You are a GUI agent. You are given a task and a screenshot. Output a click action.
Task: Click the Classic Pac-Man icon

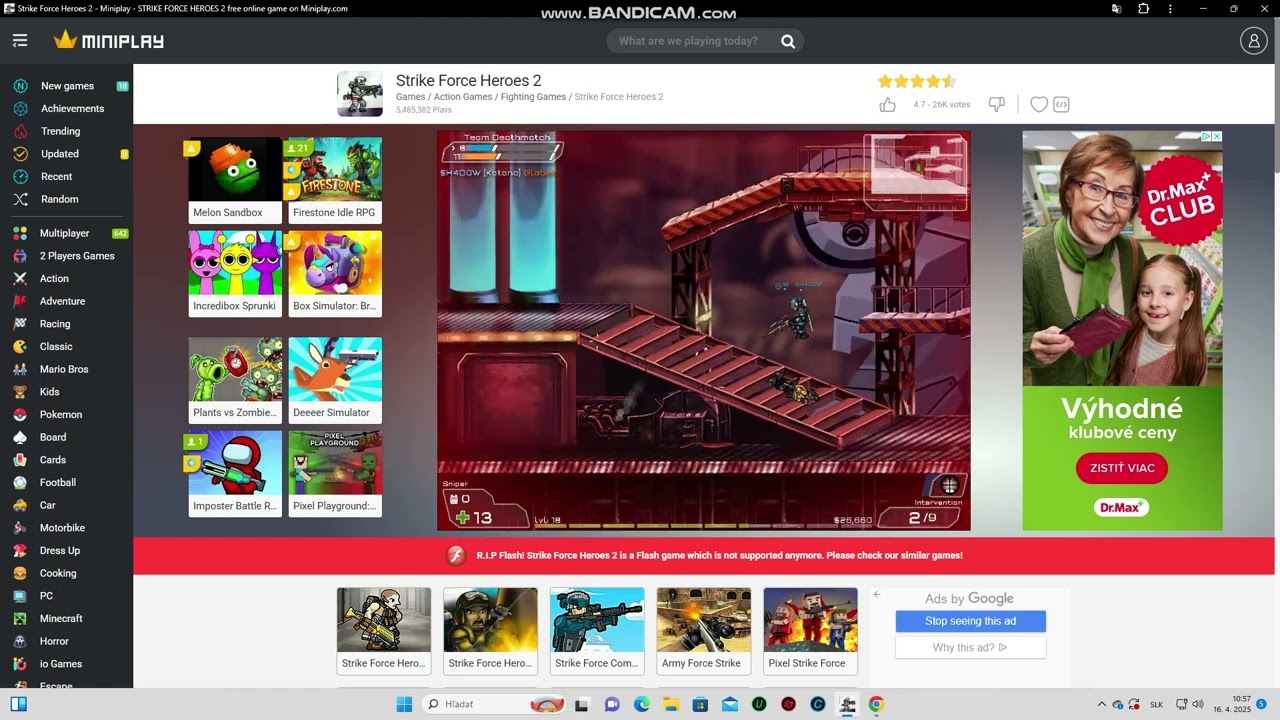pyautogui.click(x=20, y=346)
